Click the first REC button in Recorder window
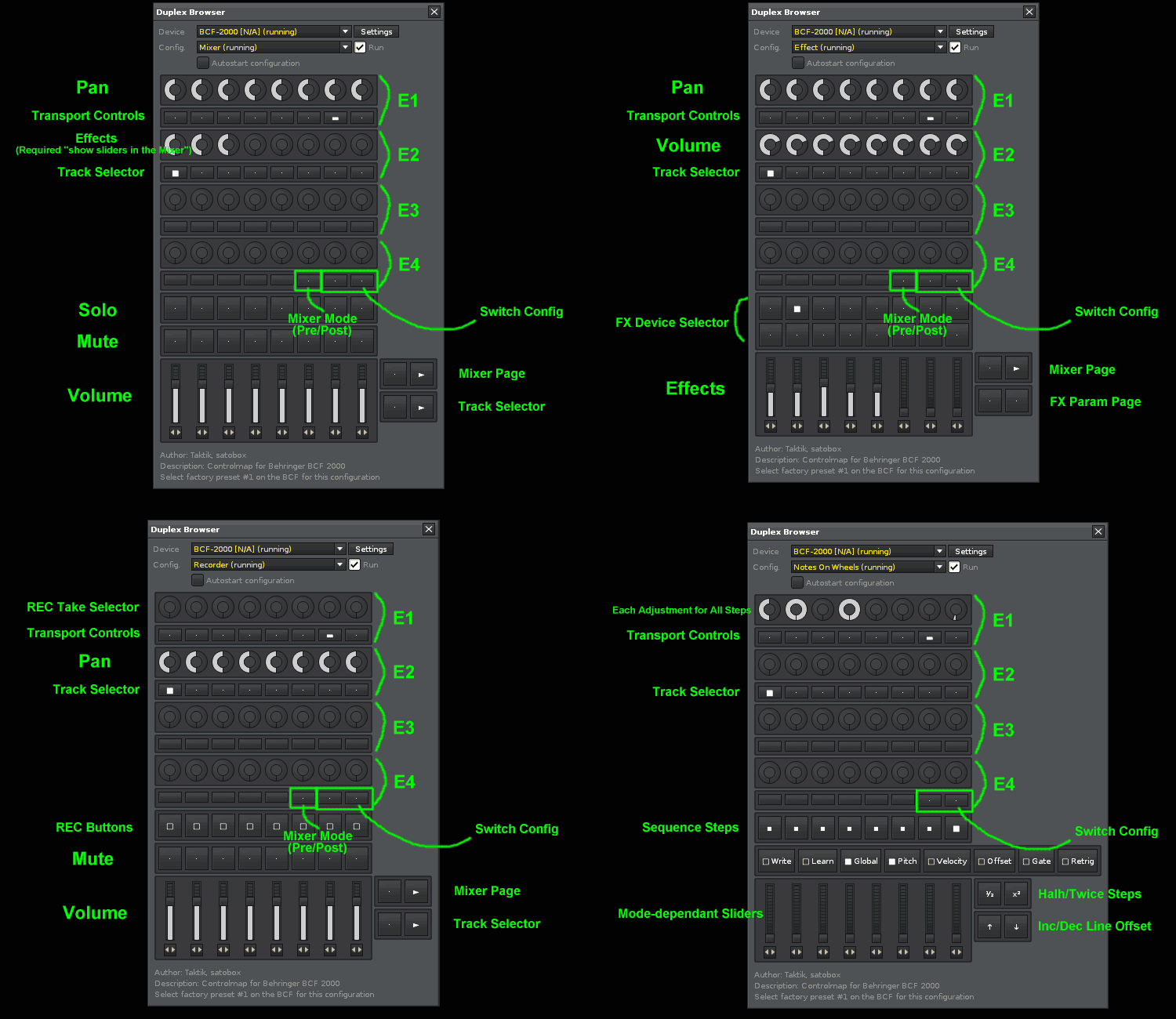Image resolution: width=1176 pixels, height=1019 pixels. pos(170,826)
